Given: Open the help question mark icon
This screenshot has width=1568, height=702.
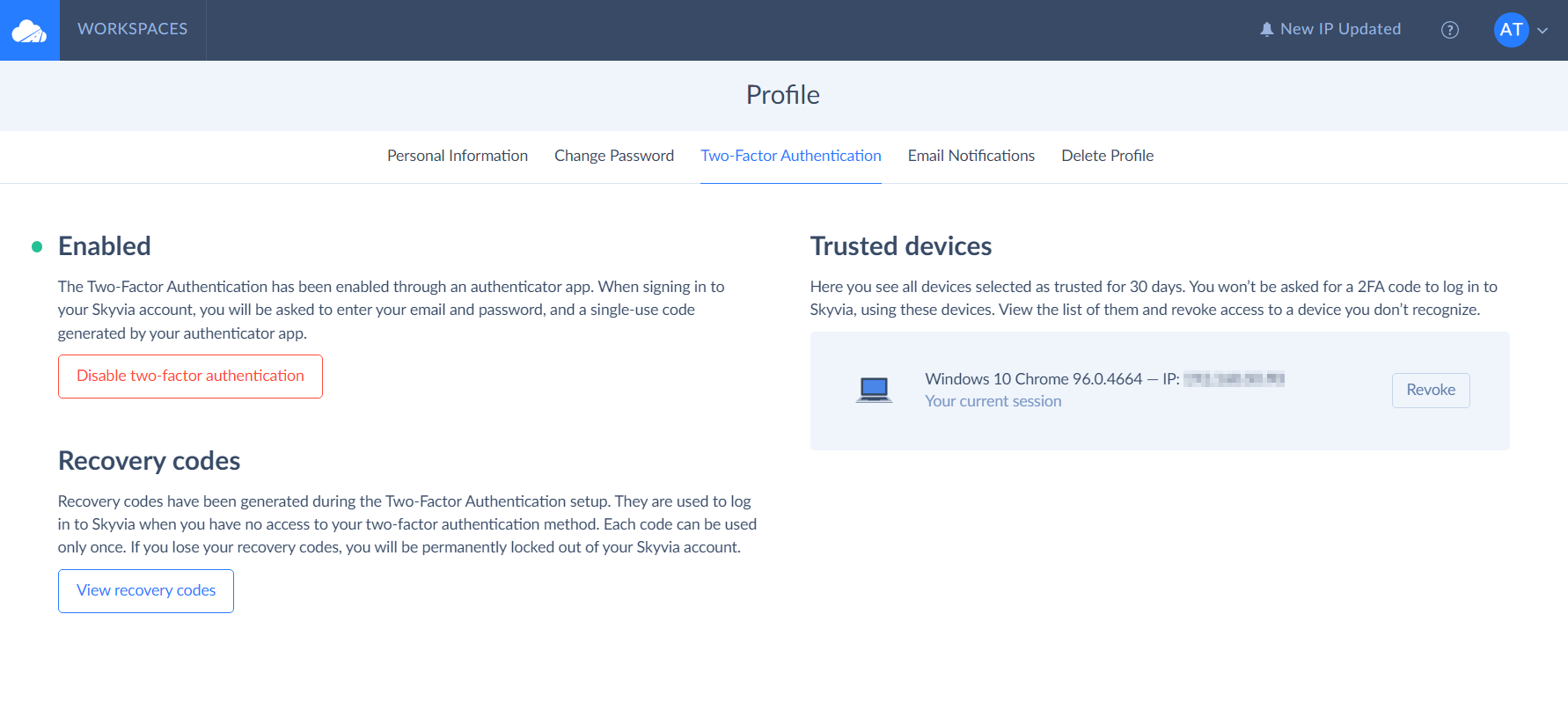Looking at the screenshot, I should pos(1450,30).
